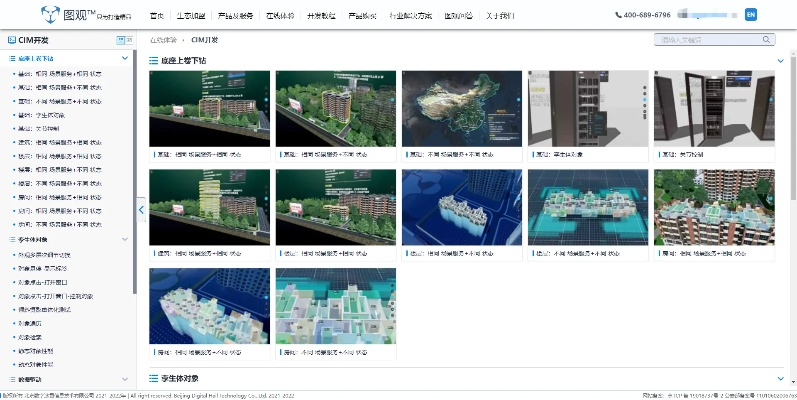Click the CIM开发 panel icon in sidebar header
Image resolution: width=797 pixels, height=400 pixels.
tap(11, 40)
